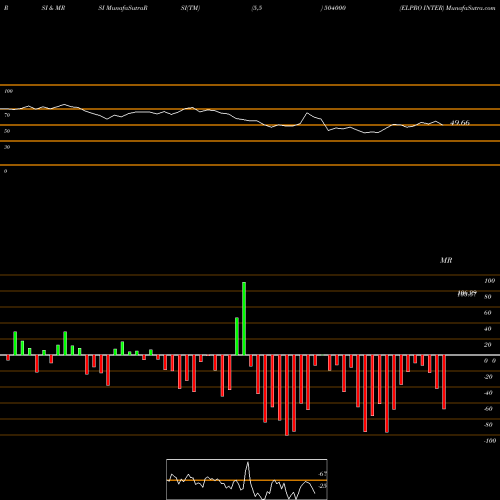The height and width of the screenshot is (500, 500).
Task: Click the RSI axis label 30
Action: (x=7, y=147)
